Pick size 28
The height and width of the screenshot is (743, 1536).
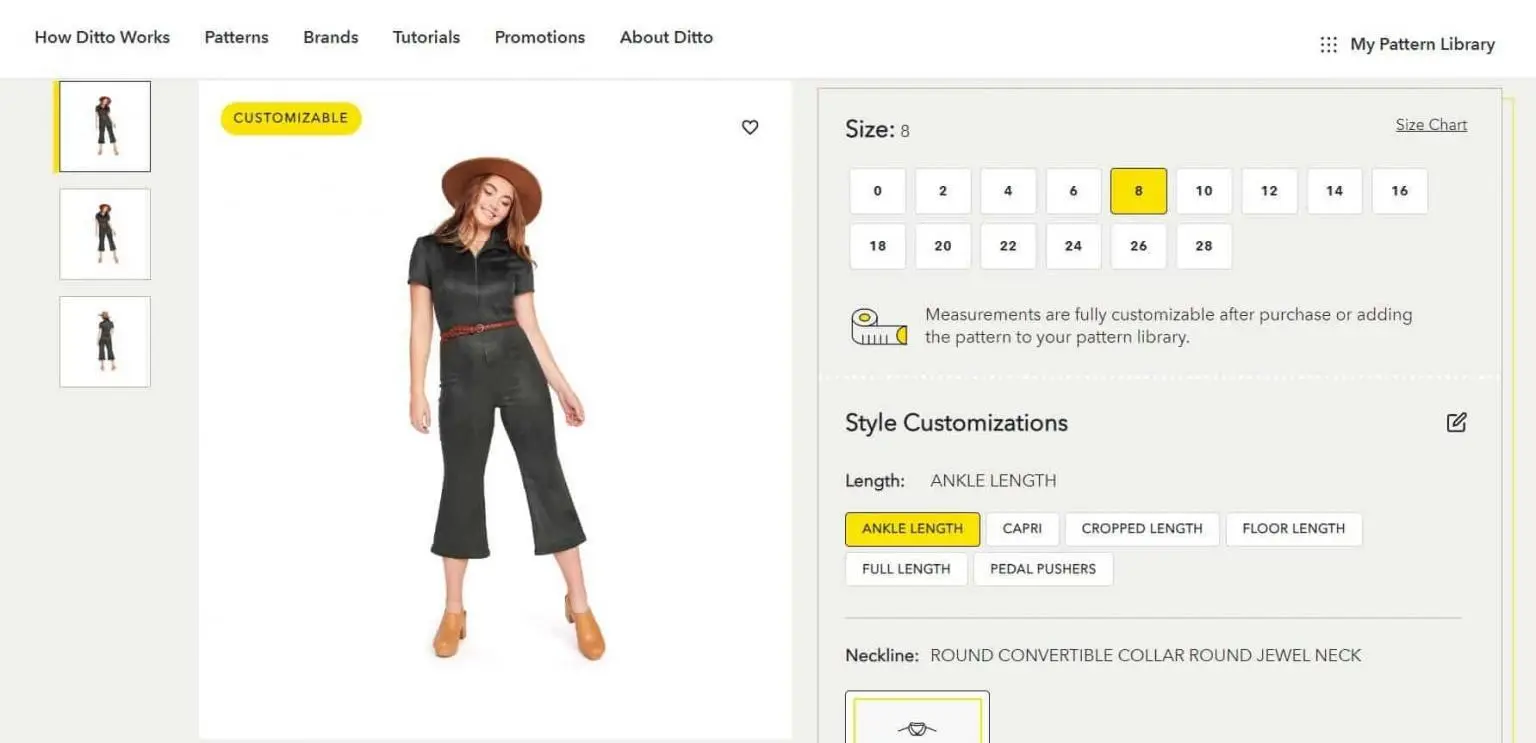pyautogui.click(x=1203, y=246)
